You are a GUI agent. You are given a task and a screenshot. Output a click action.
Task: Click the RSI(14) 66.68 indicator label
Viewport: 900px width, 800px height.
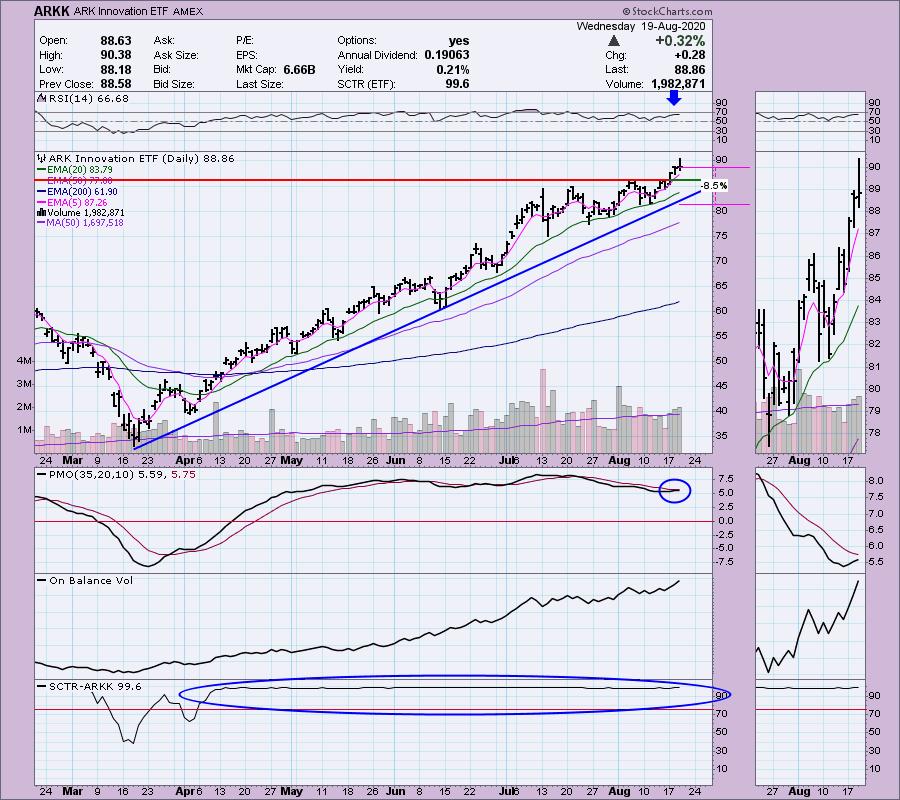pos(89,99)
